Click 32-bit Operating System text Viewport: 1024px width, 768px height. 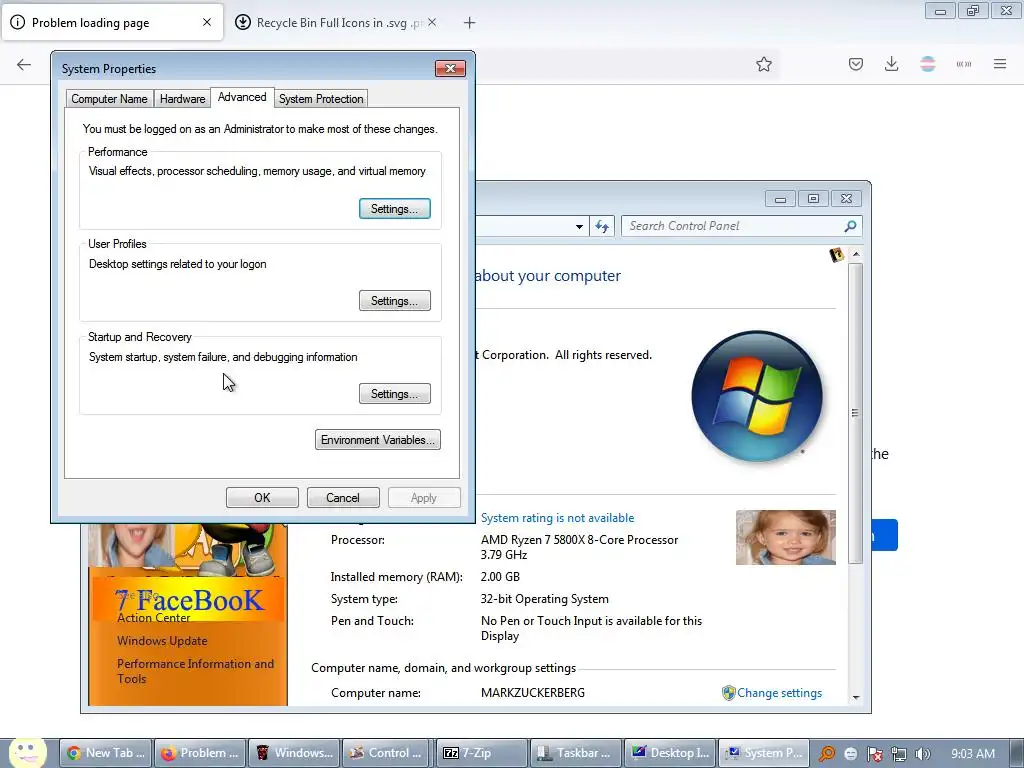pos(545,599)
